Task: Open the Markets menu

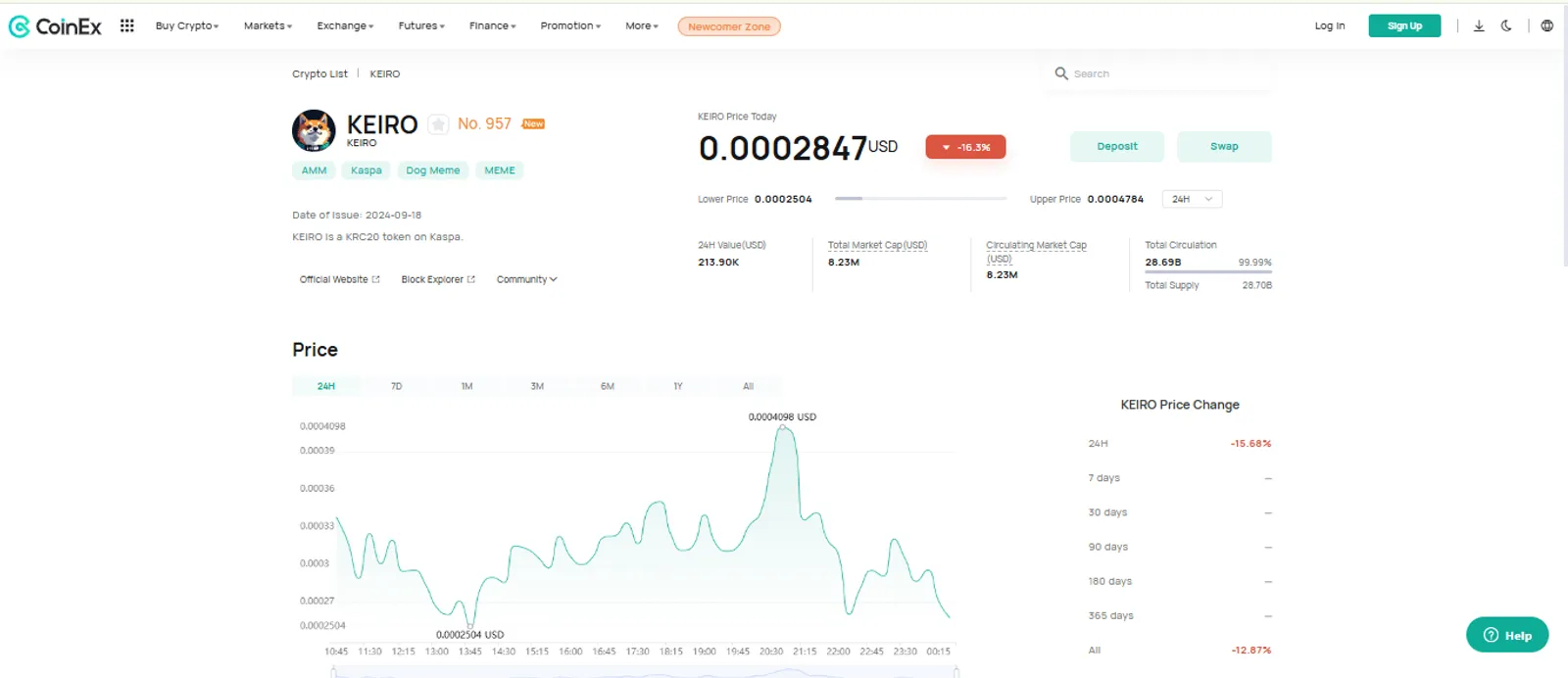Action: pos(268,26)
